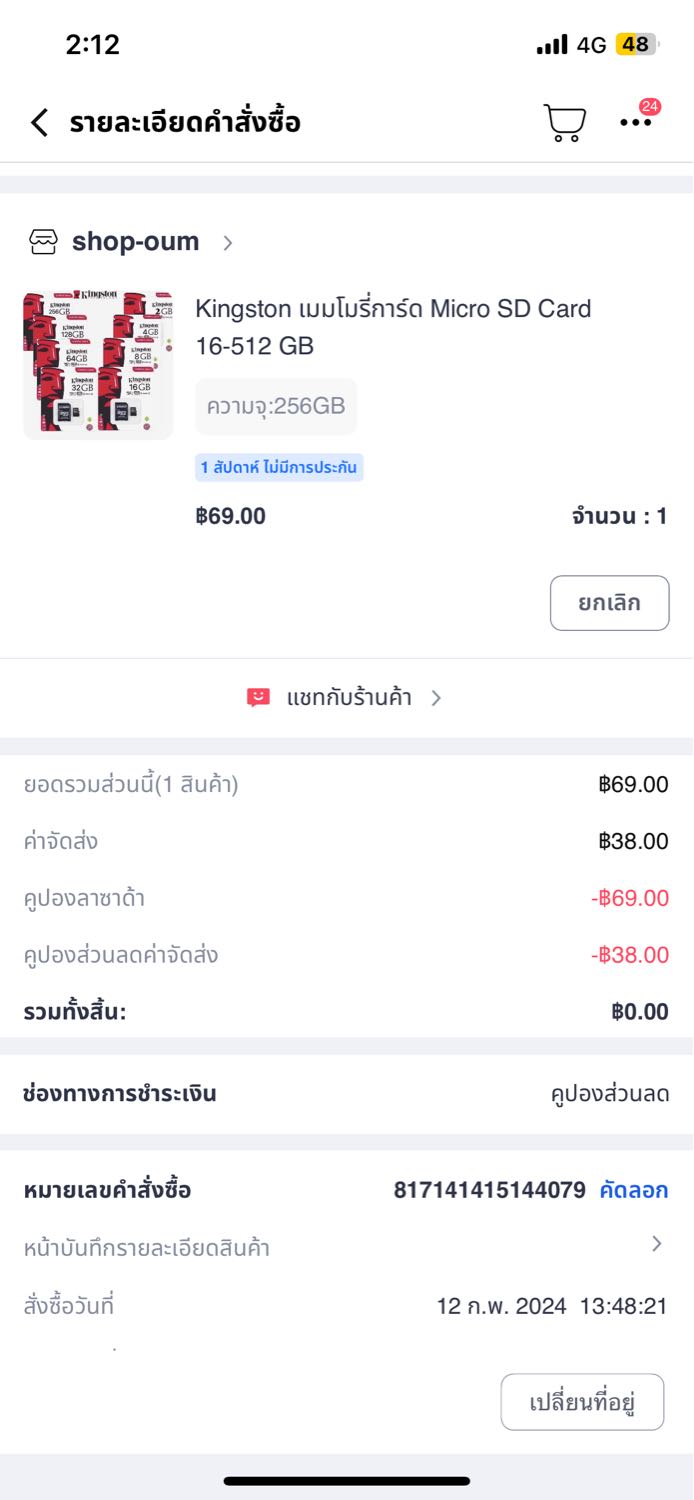Open chevron next to แชทกับร้านค้า
Image resolution: width=694 pixels, height=1500 pixels.
pyautogui.click(x=436, y=698)
